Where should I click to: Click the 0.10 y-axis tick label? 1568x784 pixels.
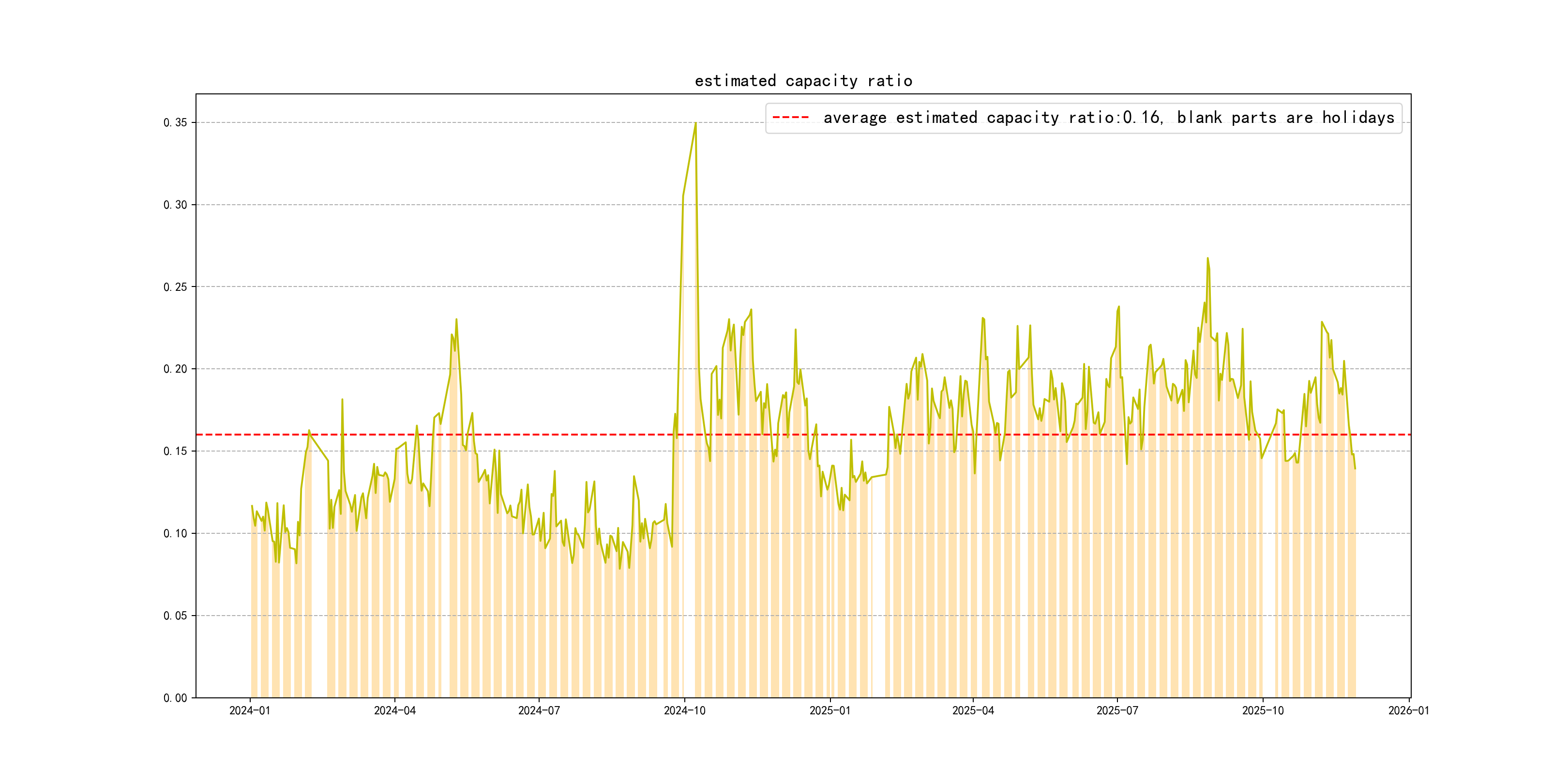175,534
